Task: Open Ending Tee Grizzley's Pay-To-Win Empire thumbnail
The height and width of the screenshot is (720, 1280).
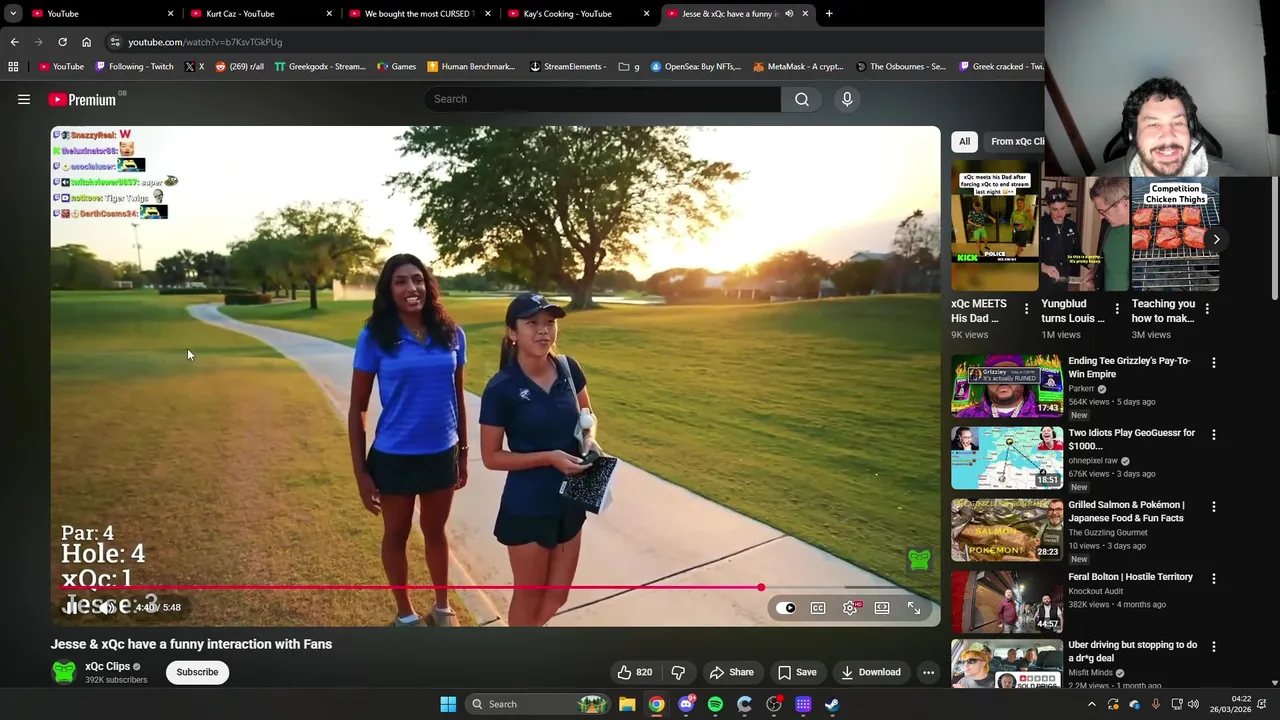Action: click(x=1007, y=385)
